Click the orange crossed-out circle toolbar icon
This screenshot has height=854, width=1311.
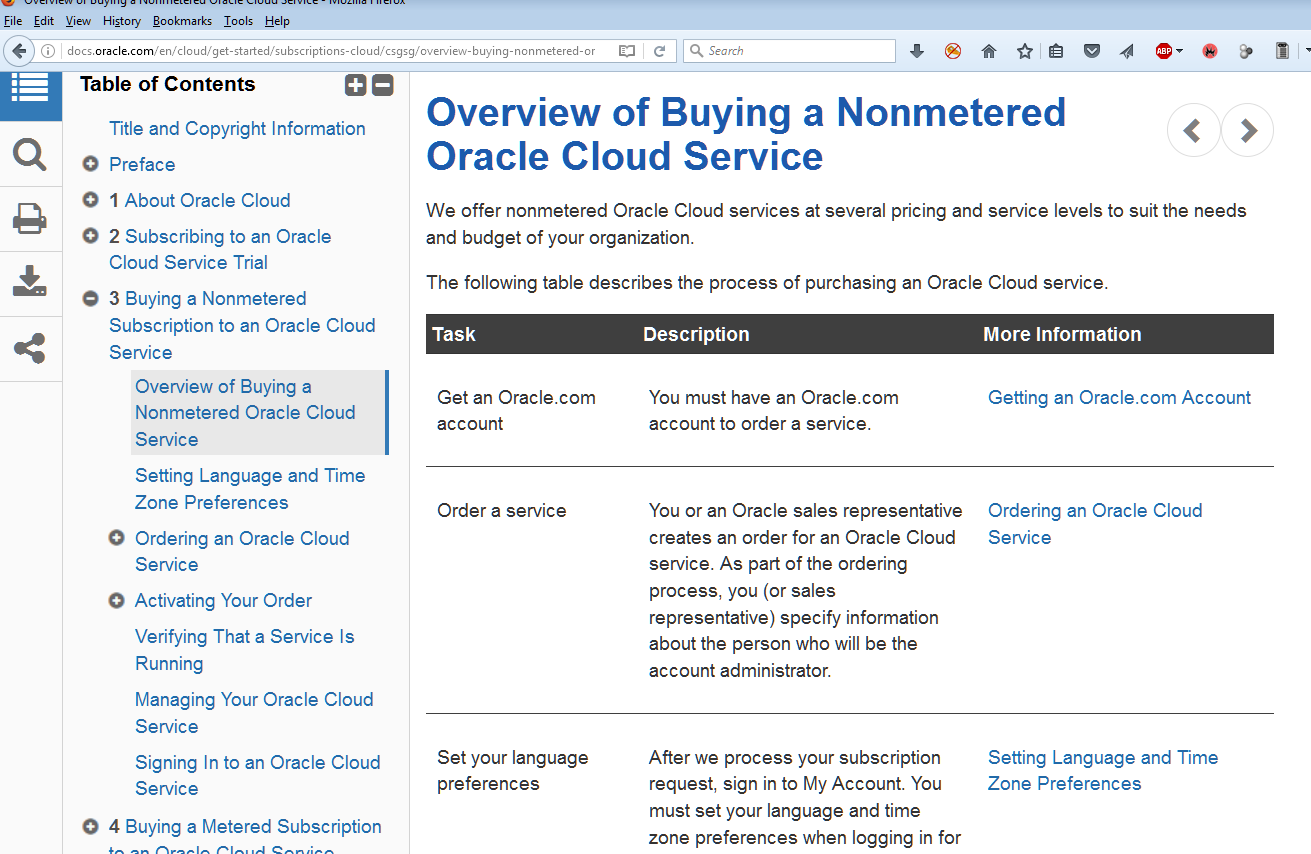[953, 51]
